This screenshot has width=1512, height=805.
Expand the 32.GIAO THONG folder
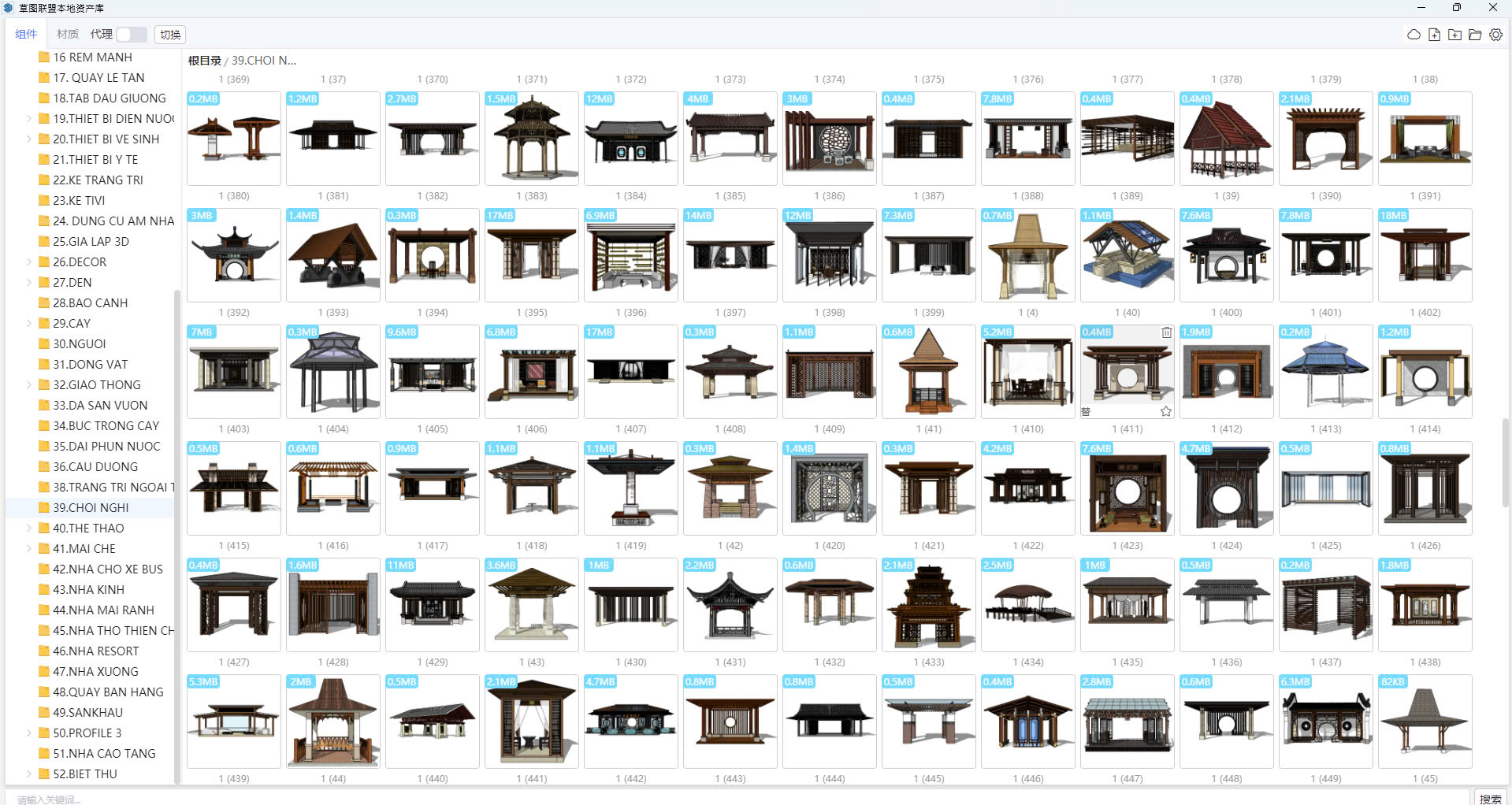[29, 385]
